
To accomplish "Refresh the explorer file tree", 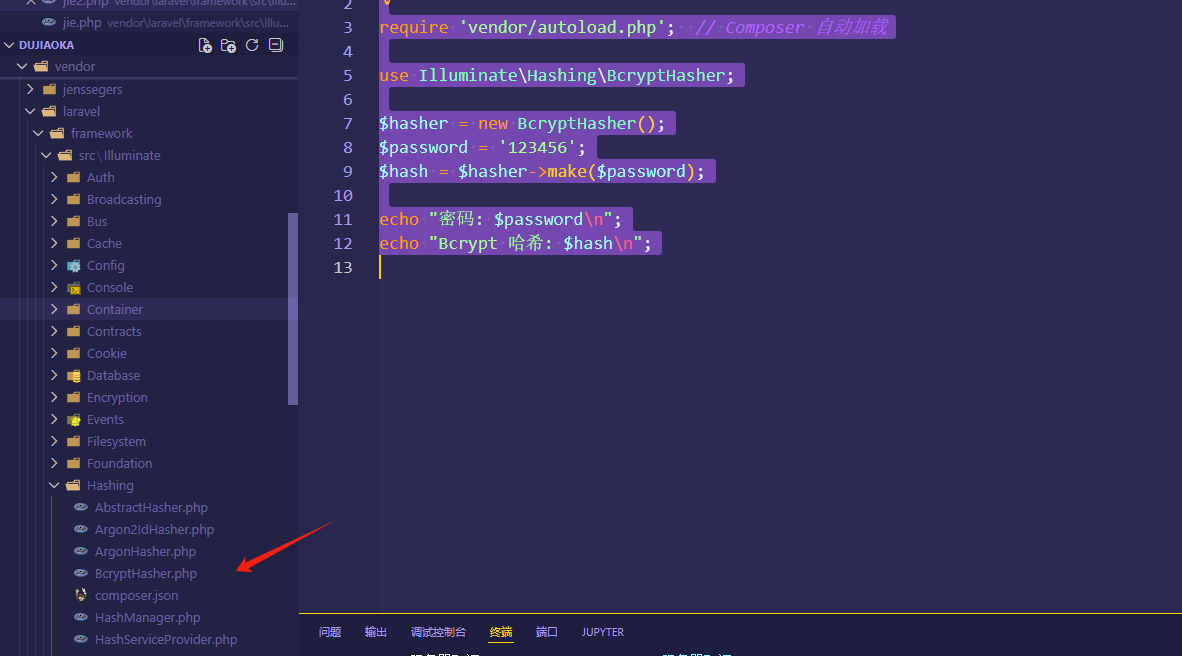I will [x=252, y=45].
